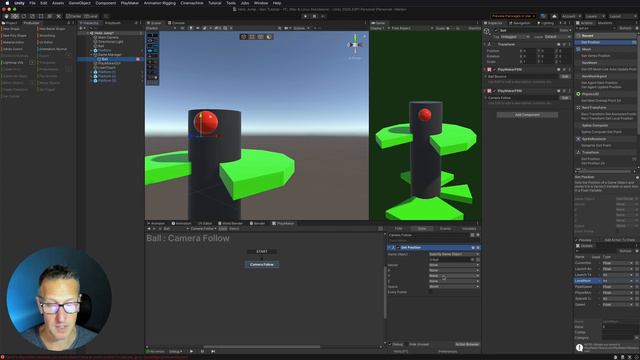640x360 pixels.
Task: Click the Add Action To State button
Action: (x=619, y=240)
